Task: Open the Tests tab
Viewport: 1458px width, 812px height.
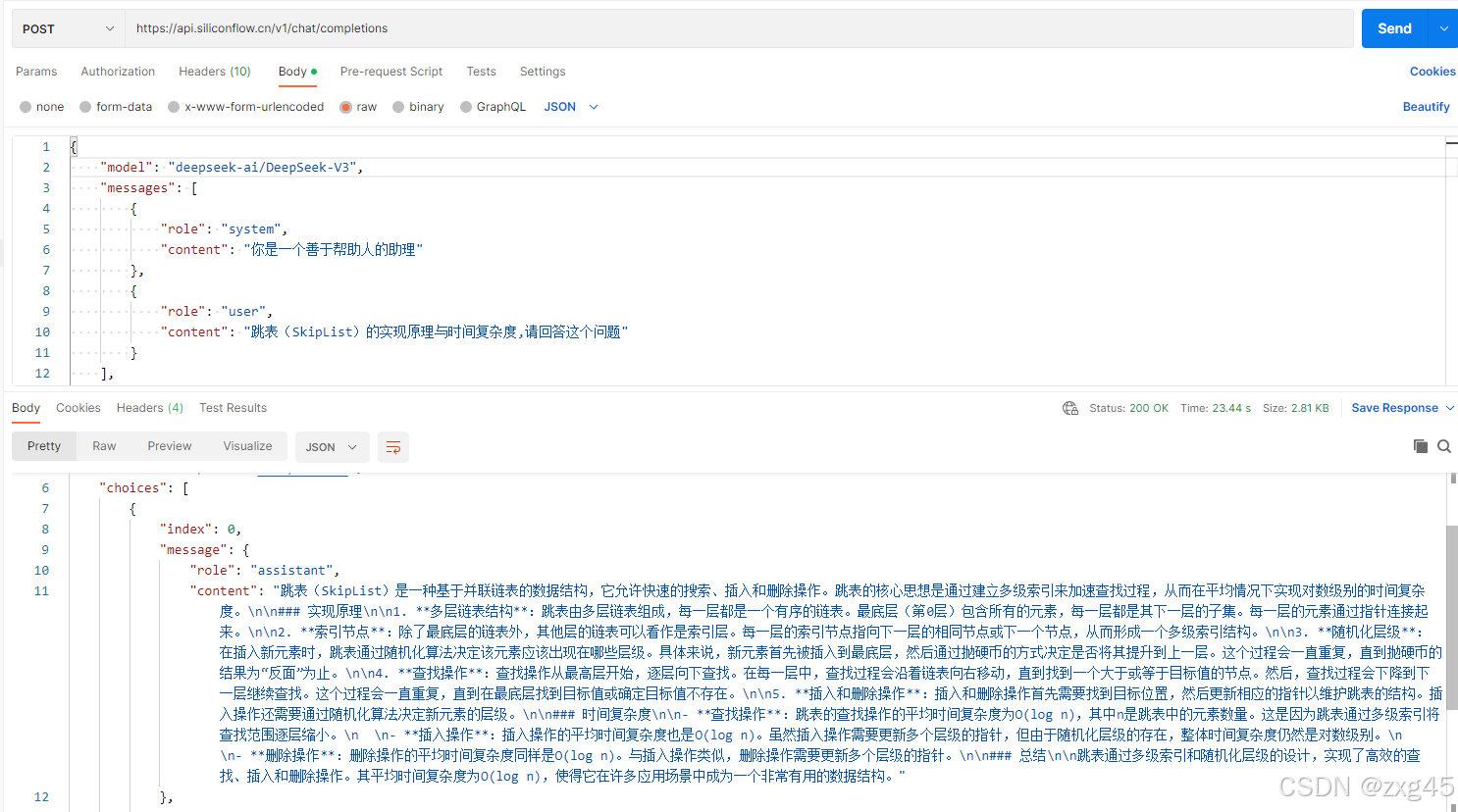Action: 481,72
